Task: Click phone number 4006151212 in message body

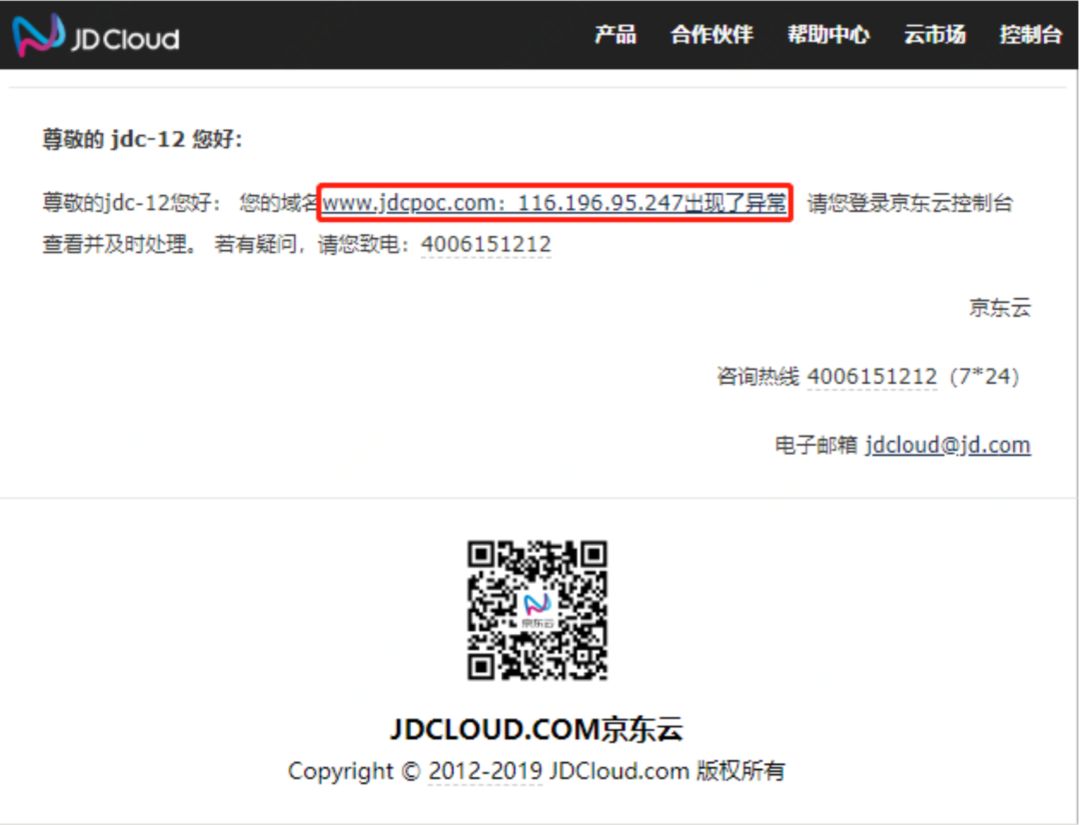Action: pyautogui.click(x=486, y=244)
